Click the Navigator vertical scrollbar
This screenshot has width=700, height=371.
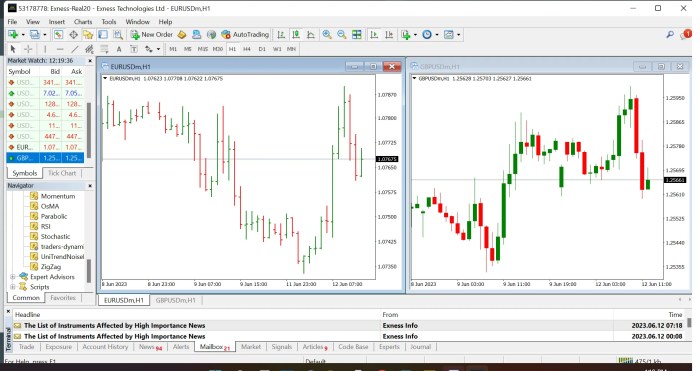click(x=88, y=271)
